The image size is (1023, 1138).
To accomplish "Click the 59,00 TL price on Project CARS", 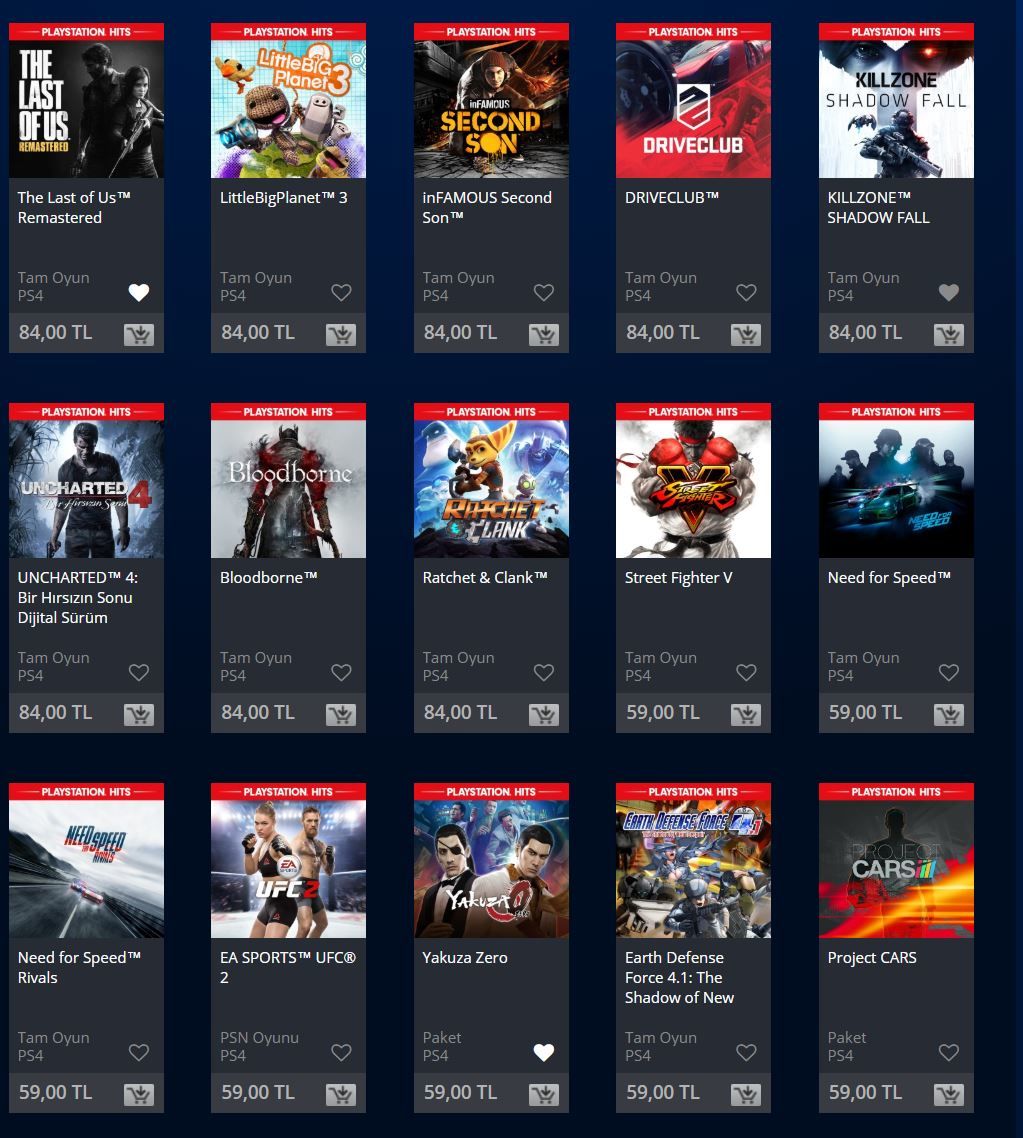I will (865, 1092).
